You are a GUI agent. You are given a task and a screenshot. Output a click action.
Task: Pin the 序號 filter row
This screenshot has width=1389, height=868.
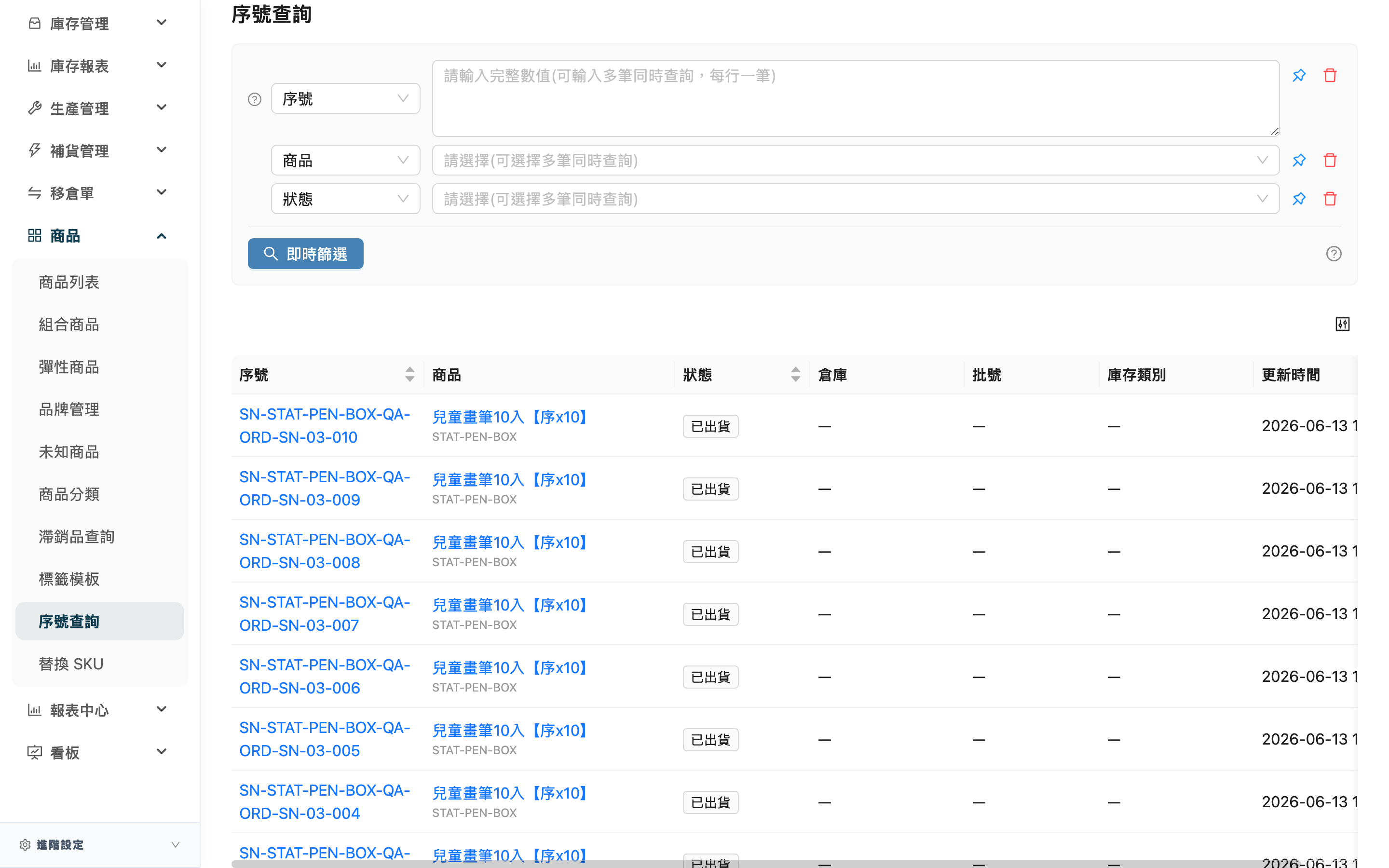1299,75
